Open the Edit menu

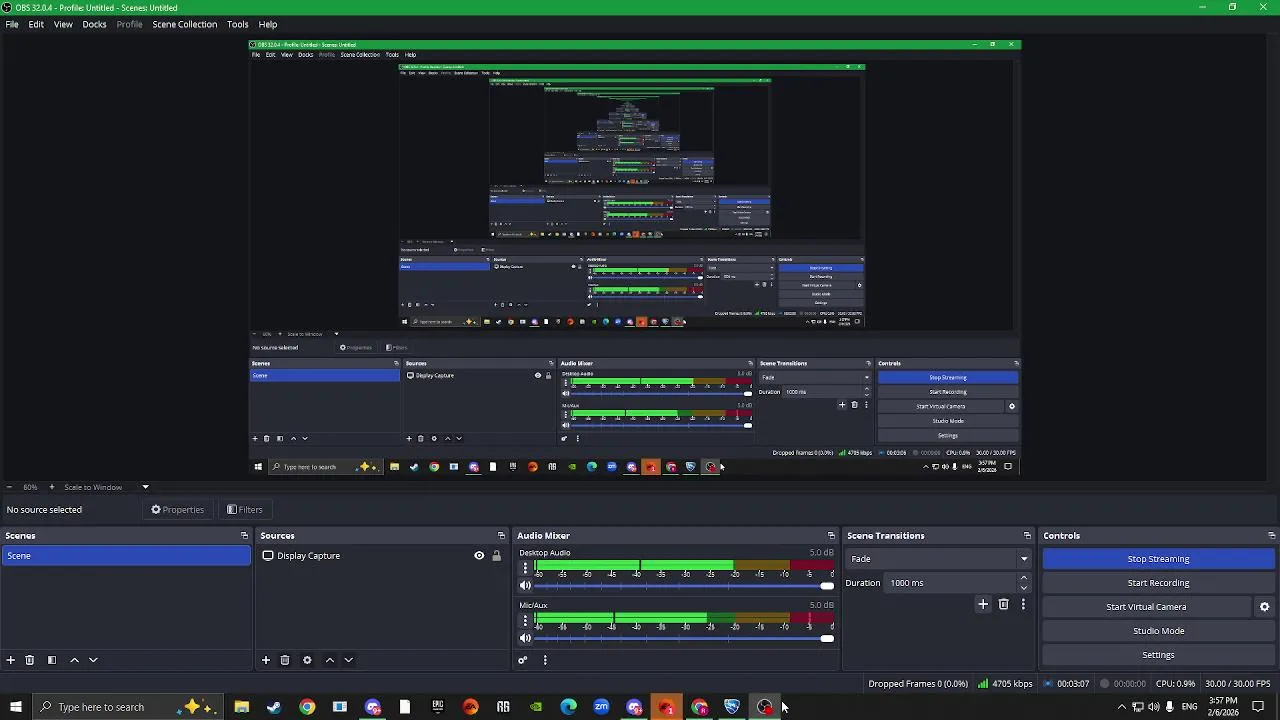pos(36,24)
